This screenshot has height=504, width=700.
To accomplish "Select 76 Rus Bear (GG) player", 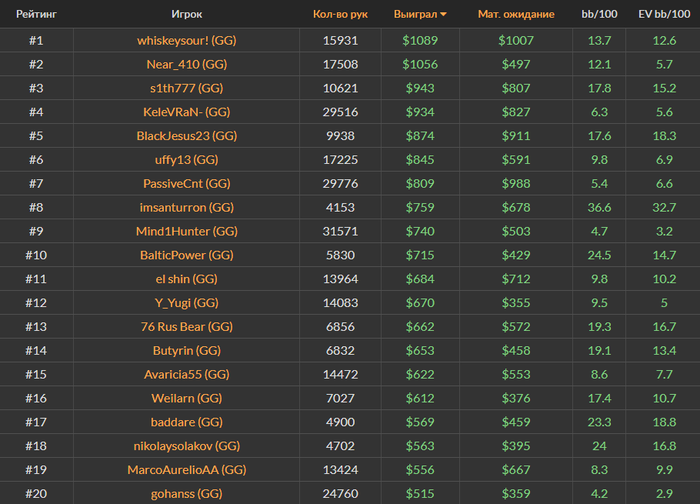I will tap(186, 327).
